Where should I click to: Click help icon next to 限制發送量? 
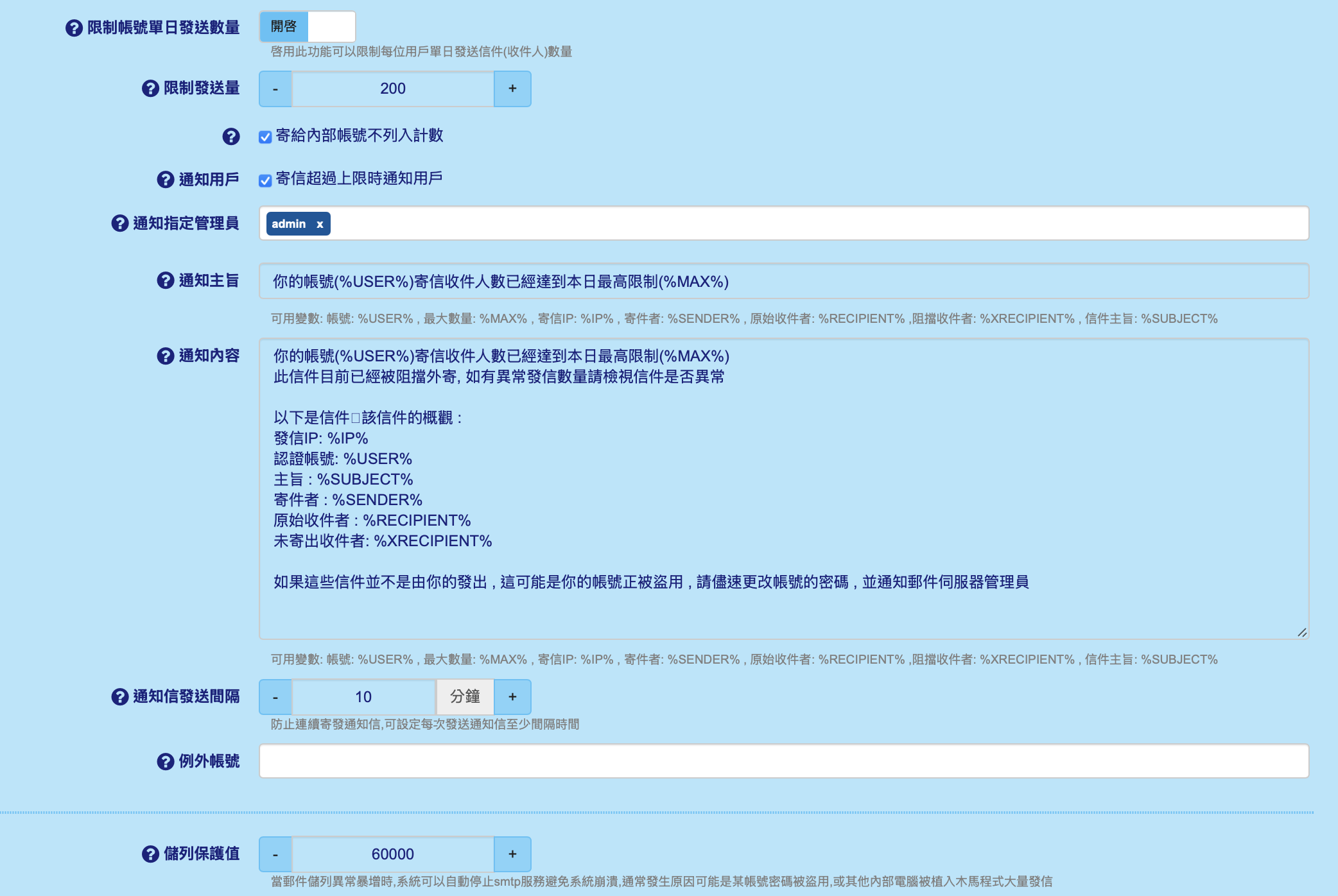tap(150, 89)
